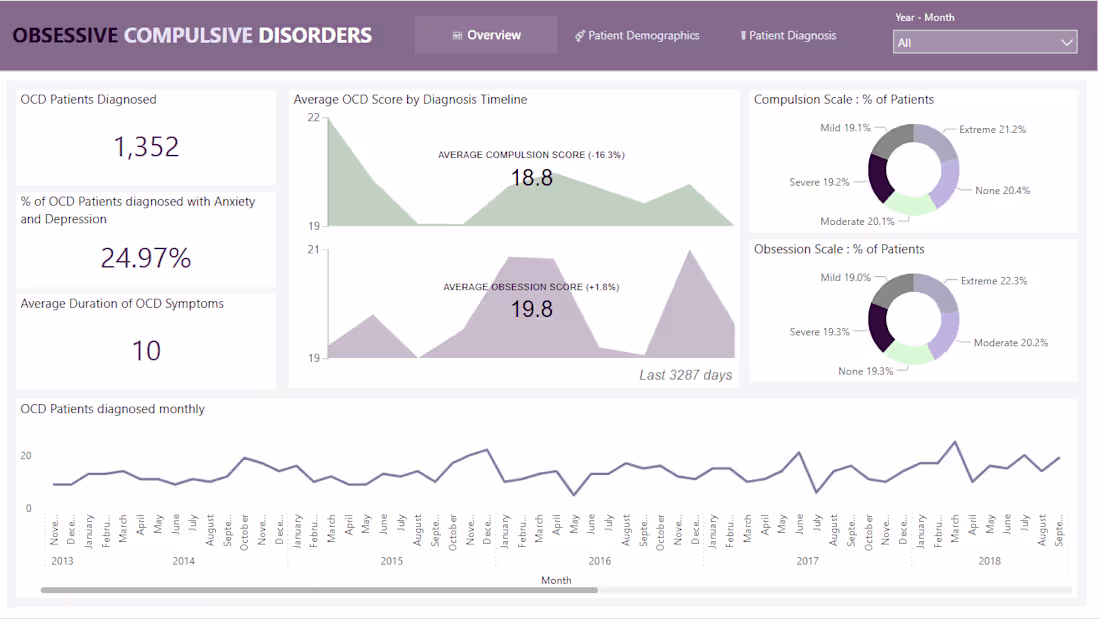Click the Patient Demographics icon

click(579, 36)
